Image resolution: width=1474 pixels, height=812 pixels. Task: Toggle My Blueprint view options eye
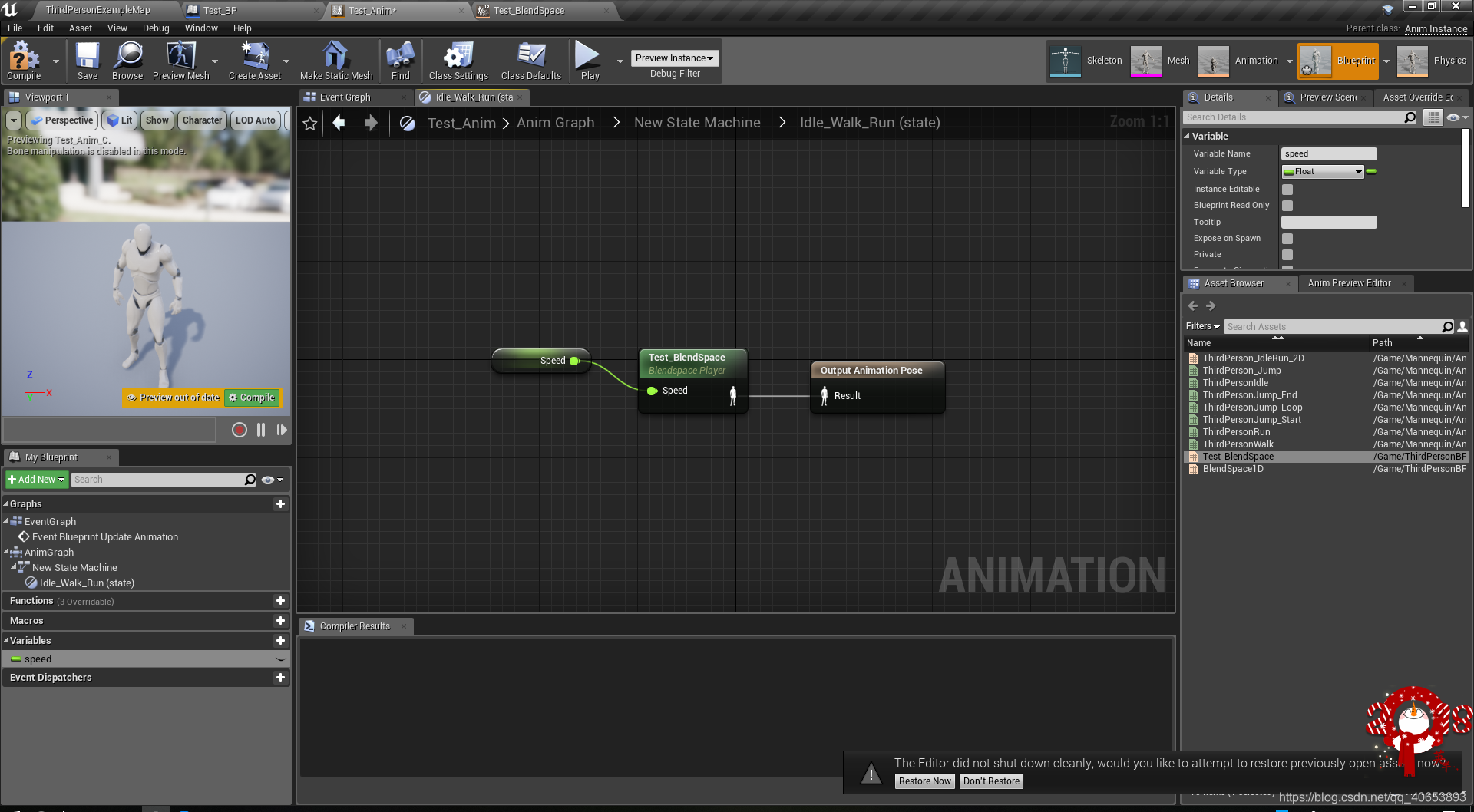[x=272, y=480]
